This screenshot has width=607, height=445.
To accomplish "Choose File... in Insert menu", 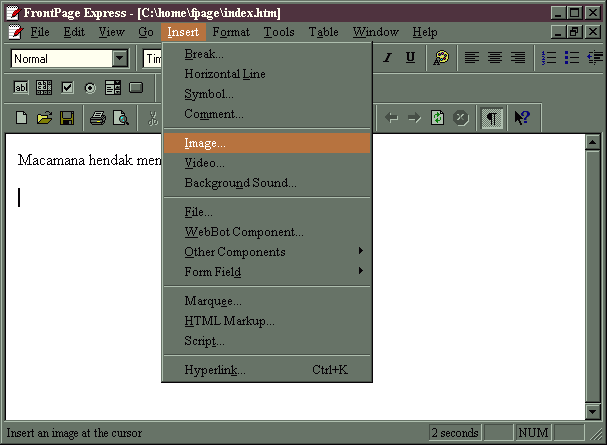I will (267, 212).
